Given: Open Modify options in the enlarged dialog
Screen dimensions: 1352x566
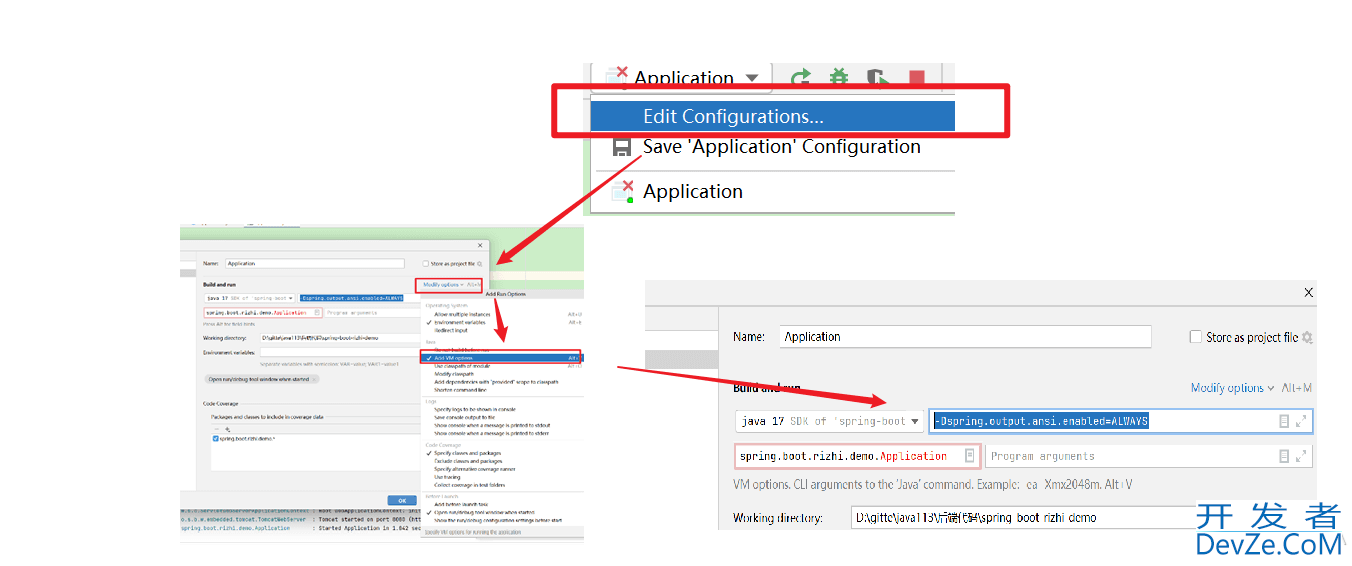Looking at the screenshot, I should [x=1232, y=388].
